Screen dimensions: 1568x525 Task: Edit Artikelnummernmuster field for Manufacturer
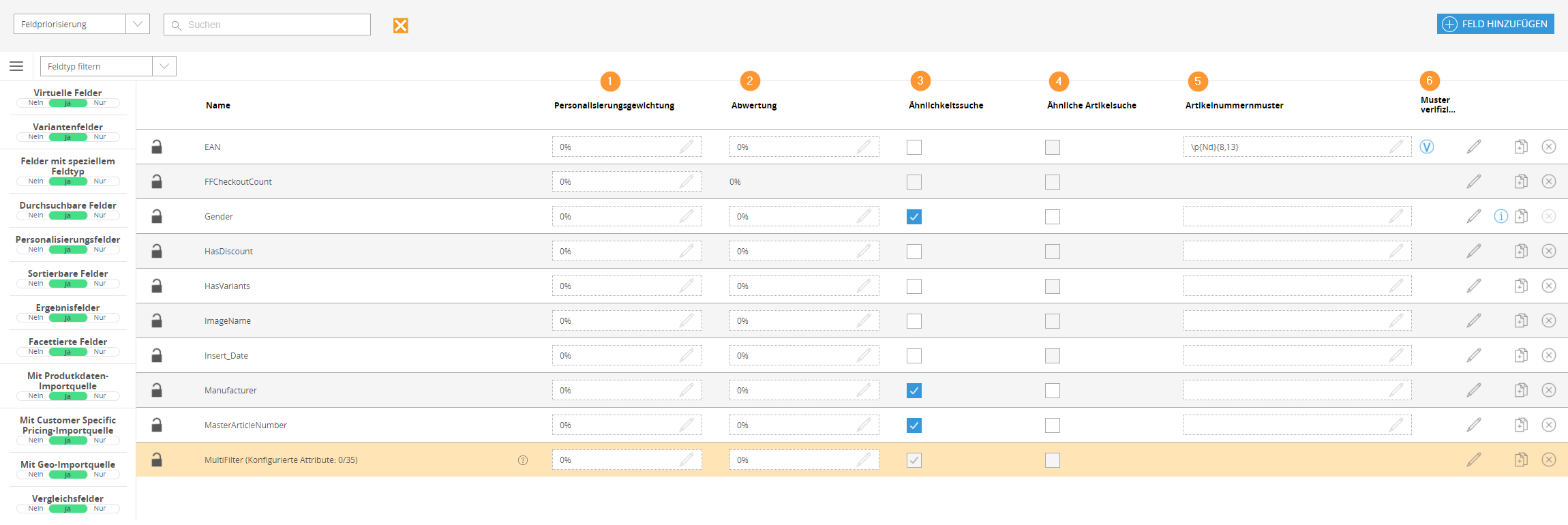pyautogui.click(x=1297, y=390)
